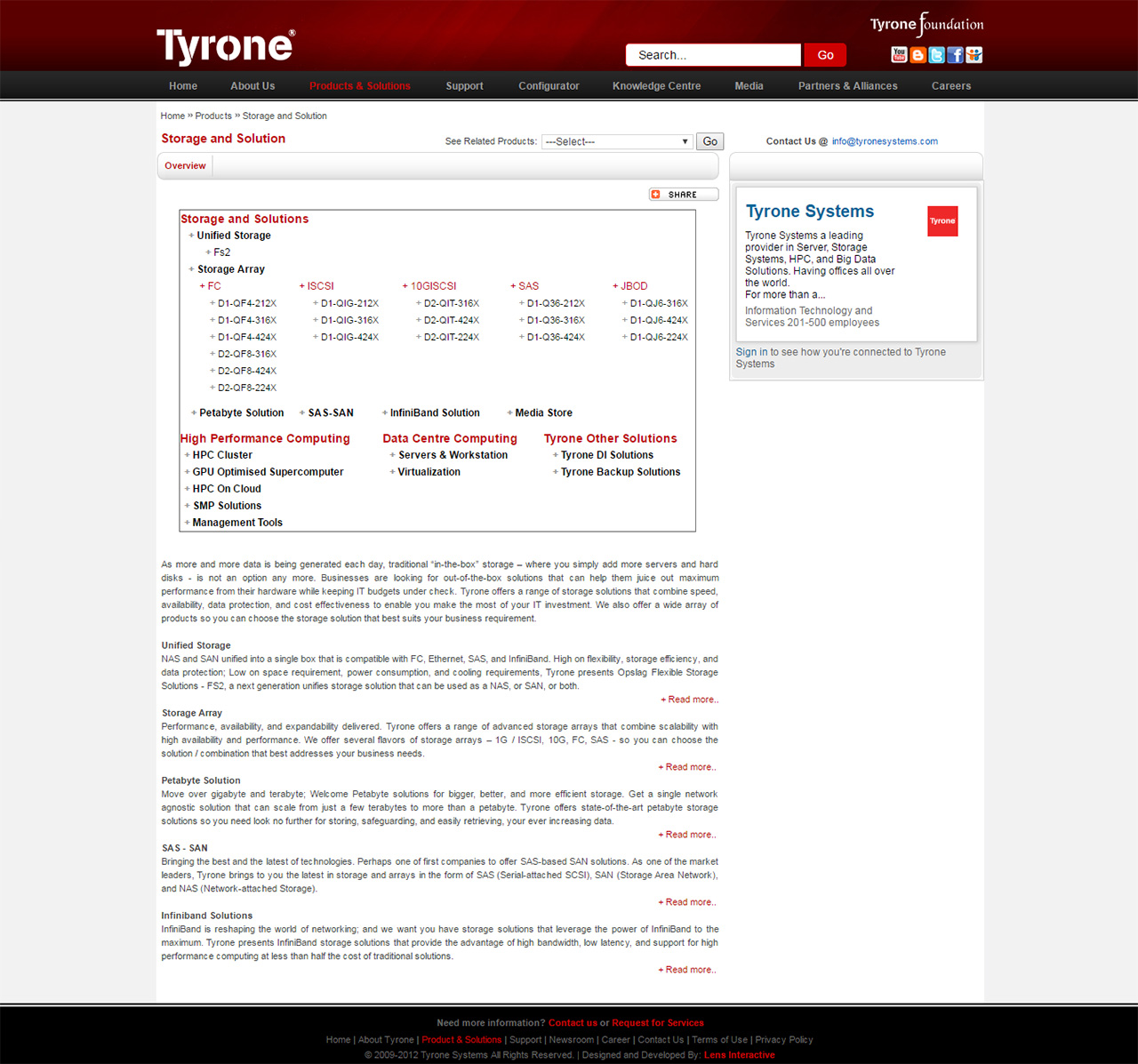Screen dimensions: 1138x1064
Task: Open the Twitter social icon
Action: (936, 55)
